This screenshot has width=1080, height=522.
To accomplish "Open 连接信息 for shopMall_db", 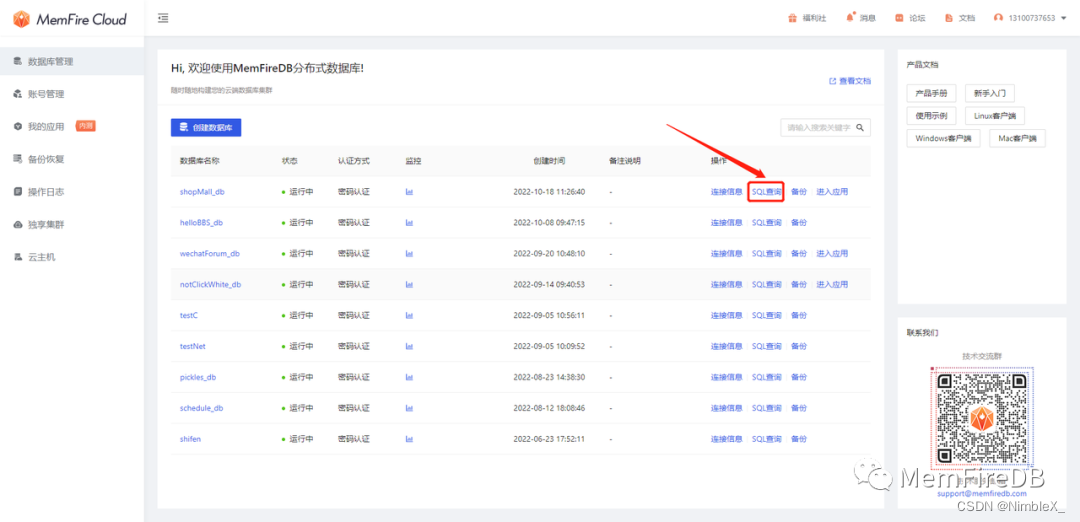I will pos(727,192).
